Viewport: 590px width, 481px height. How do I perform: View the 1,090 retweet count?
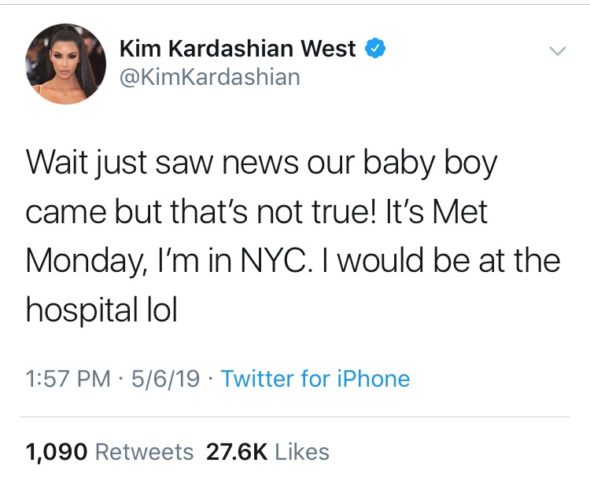(57, 452)
